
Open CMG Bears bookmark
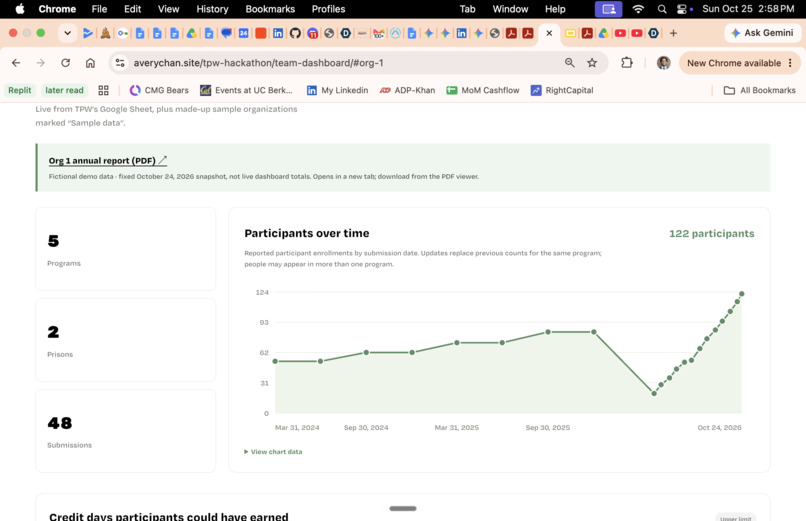click(159, 90)
